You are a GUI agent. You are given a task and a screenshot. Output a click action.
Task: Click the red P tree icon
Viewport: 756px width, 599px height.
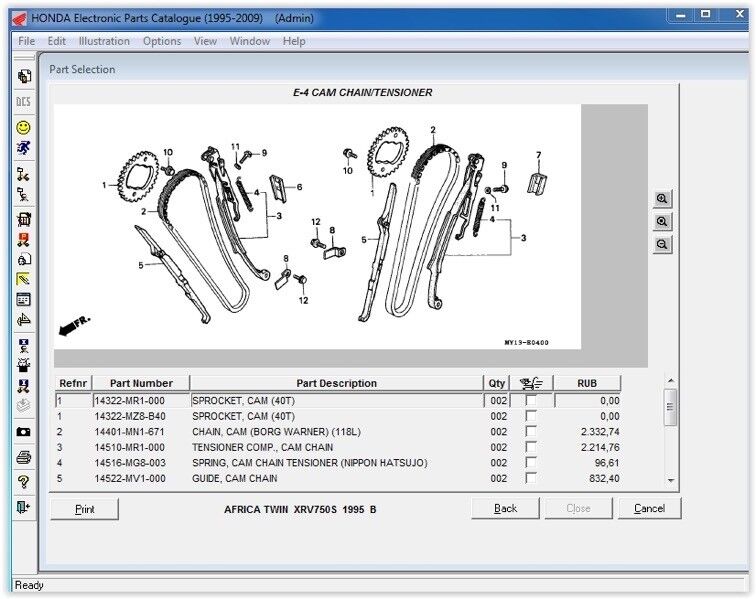pos(24,239)
